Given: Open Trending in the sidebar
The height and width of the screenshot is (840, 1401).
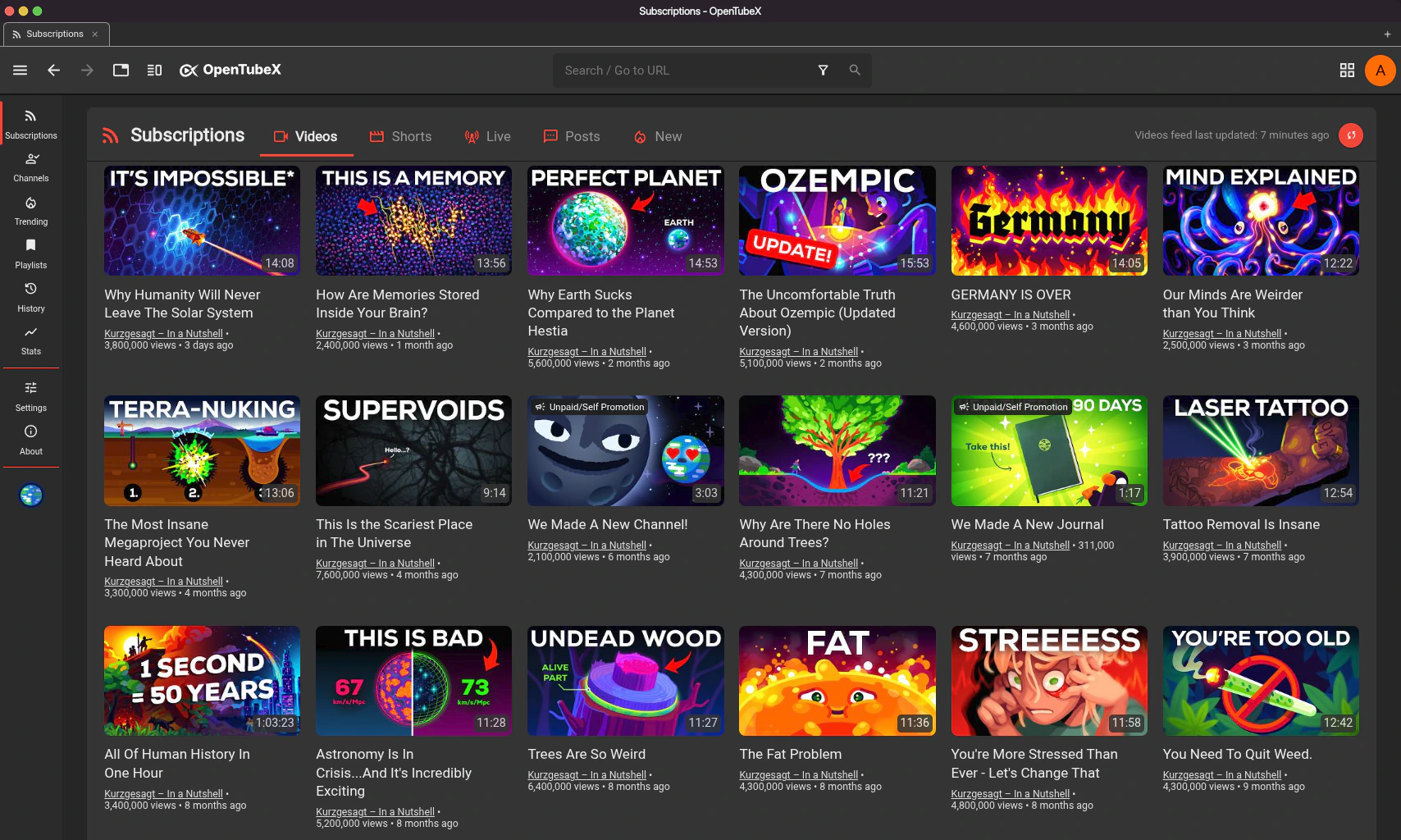Looking at the screenshot, I should (31, 211).
